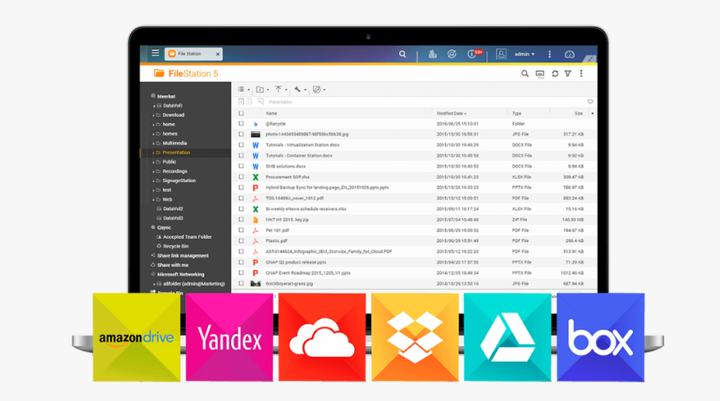Open network media player icon

pos(540,73)
